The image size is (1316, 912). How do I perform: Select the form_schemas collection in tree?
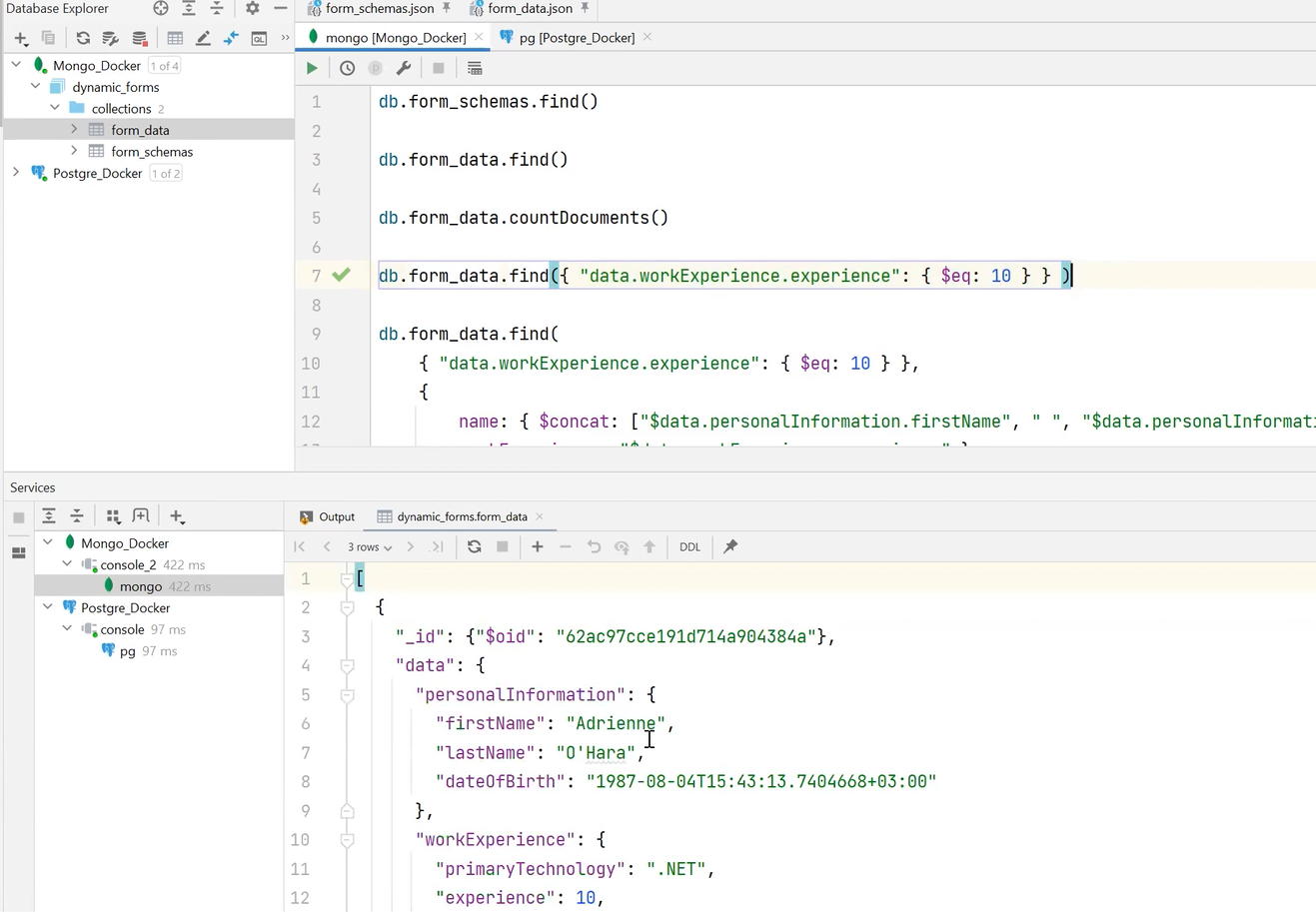(x=152, y=151)
